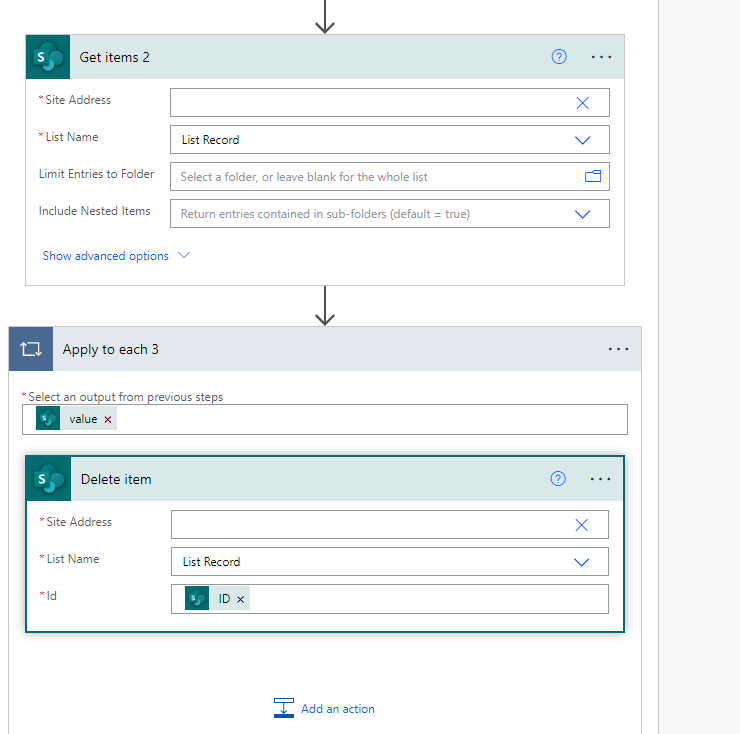Click the SharePoint icon on Delete item
Screen dimensions: 740x734
49,479
